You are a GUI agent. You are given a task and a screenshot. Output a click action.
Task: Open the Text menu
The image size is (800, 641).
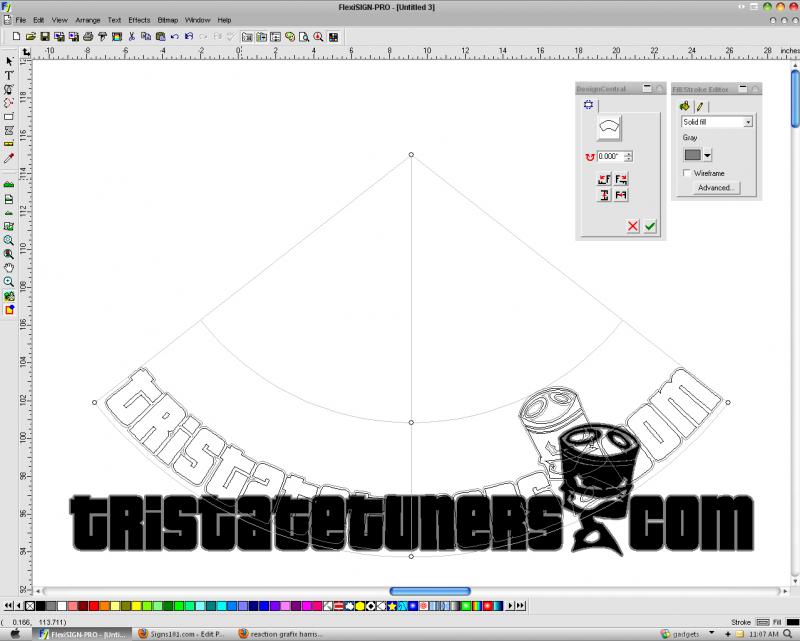[114, 20]
